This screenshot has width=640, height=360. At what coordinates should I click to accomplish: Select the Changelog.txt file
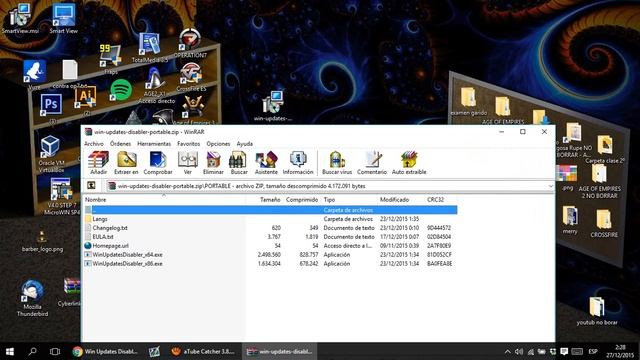tap(270, 228)
